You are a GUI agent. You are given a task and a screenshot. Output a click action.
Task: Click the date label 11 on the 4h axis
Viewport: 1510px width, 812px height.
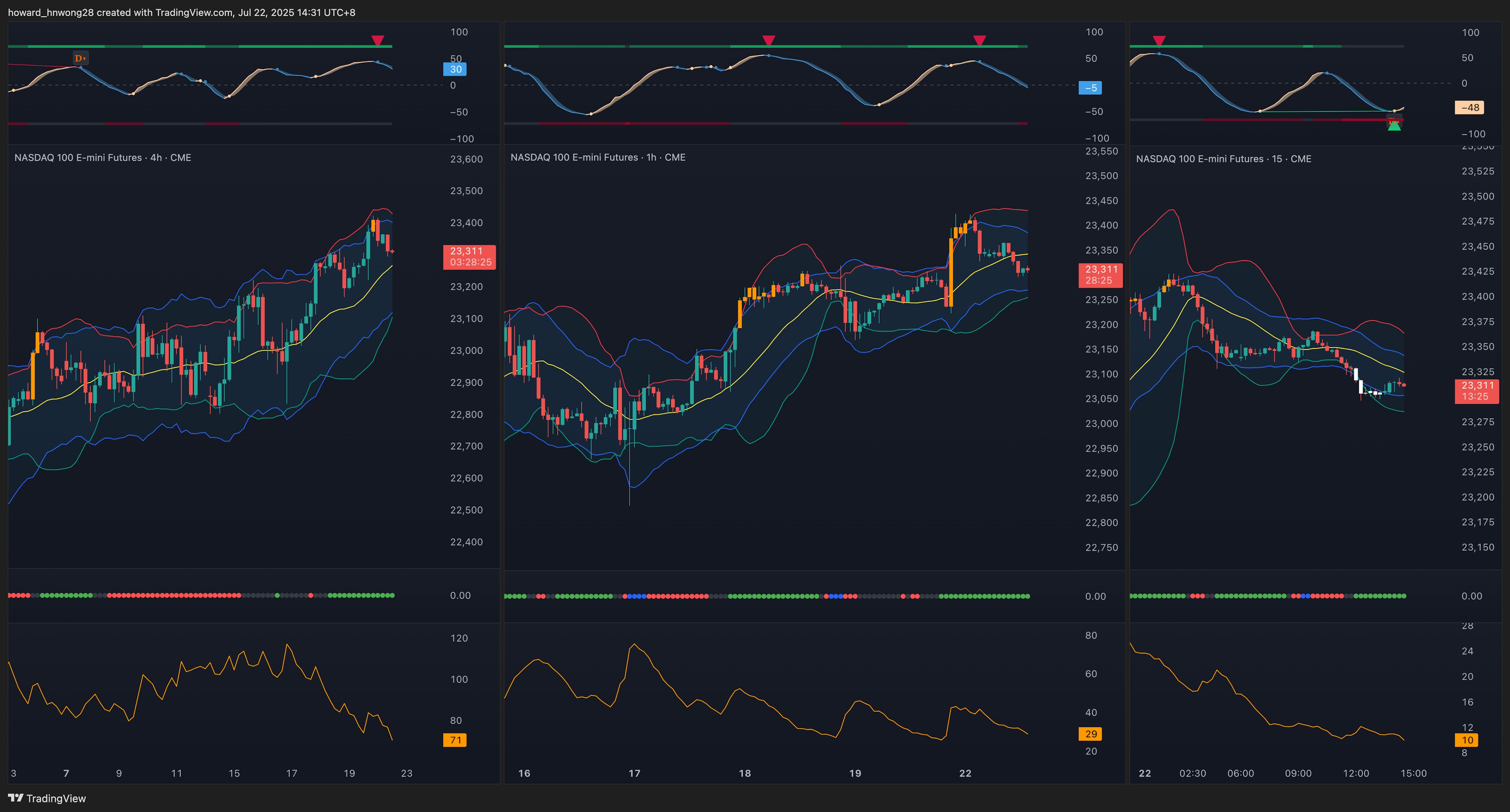[x=177, y=773]
